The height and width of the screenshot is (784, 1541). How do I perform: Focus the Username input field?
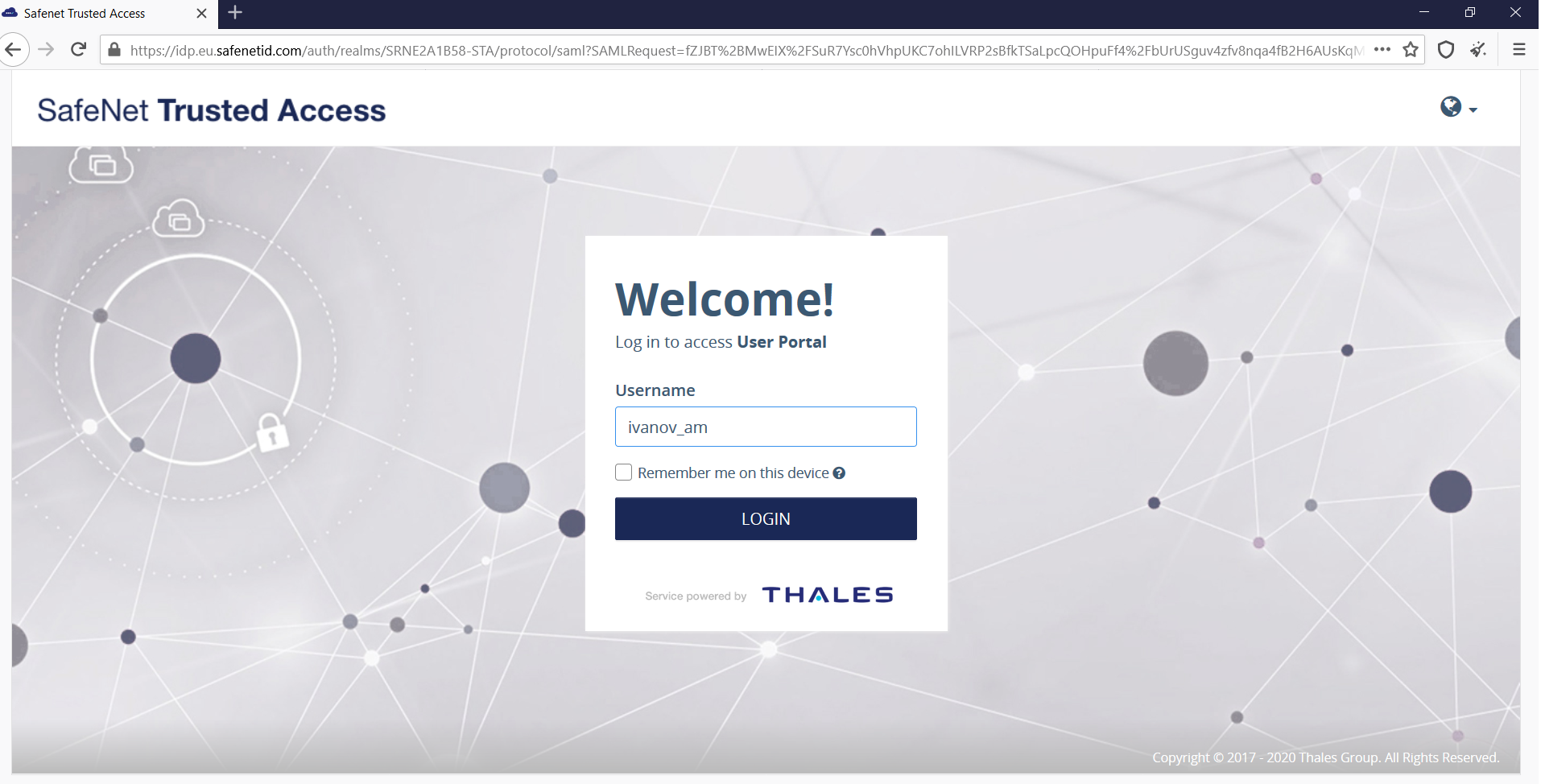pyautogui.click(x=766, y=427)
